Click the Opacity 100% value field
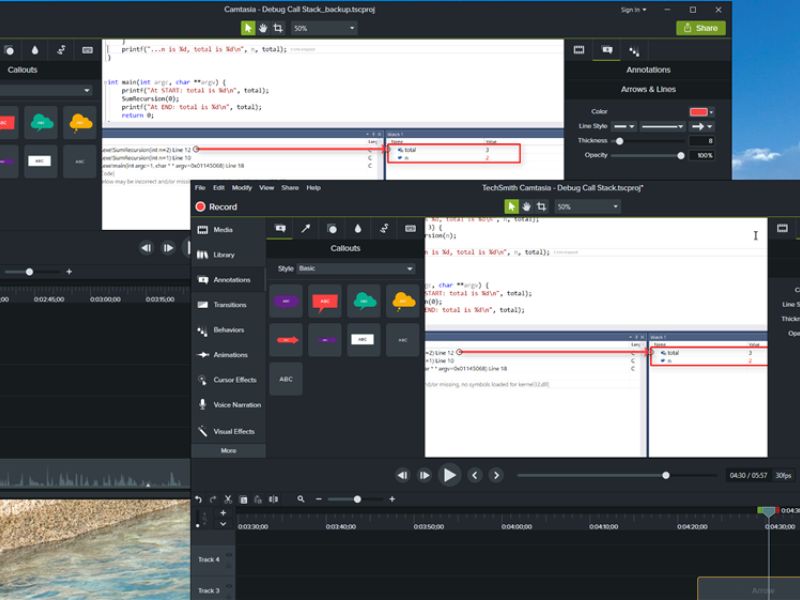The image size is (800, 600). click(x=701, y=156)
